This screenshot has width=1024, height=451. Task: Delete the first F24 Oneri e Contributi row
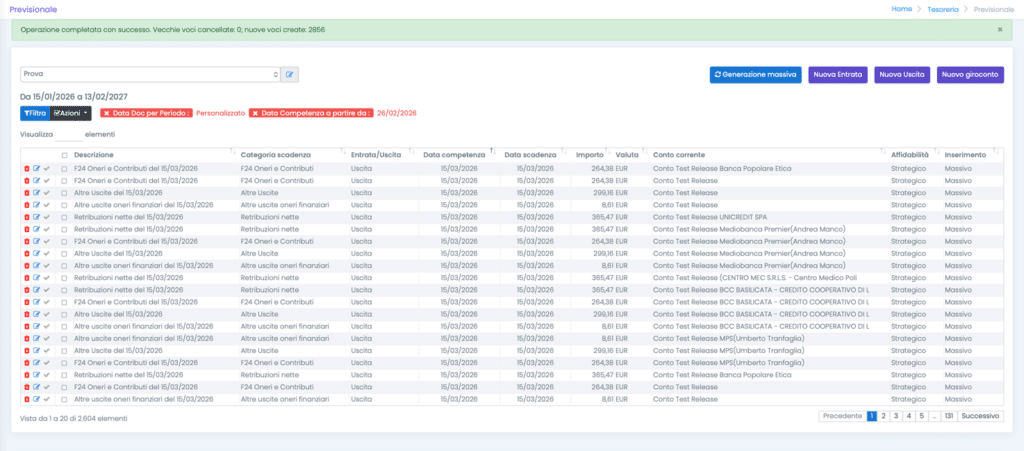point(27,169)
